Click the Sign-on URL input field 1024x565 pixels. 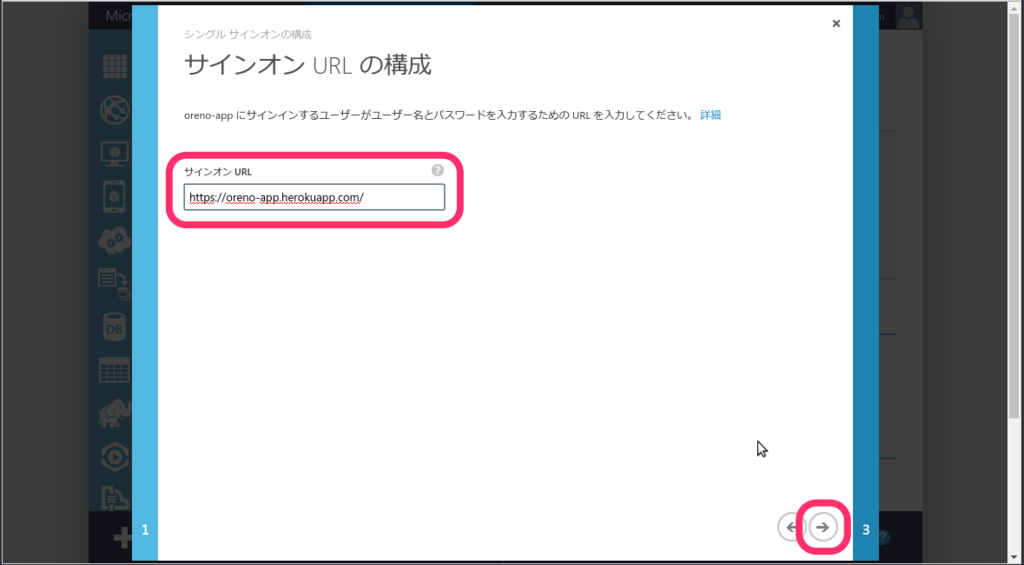pos(314,197)
